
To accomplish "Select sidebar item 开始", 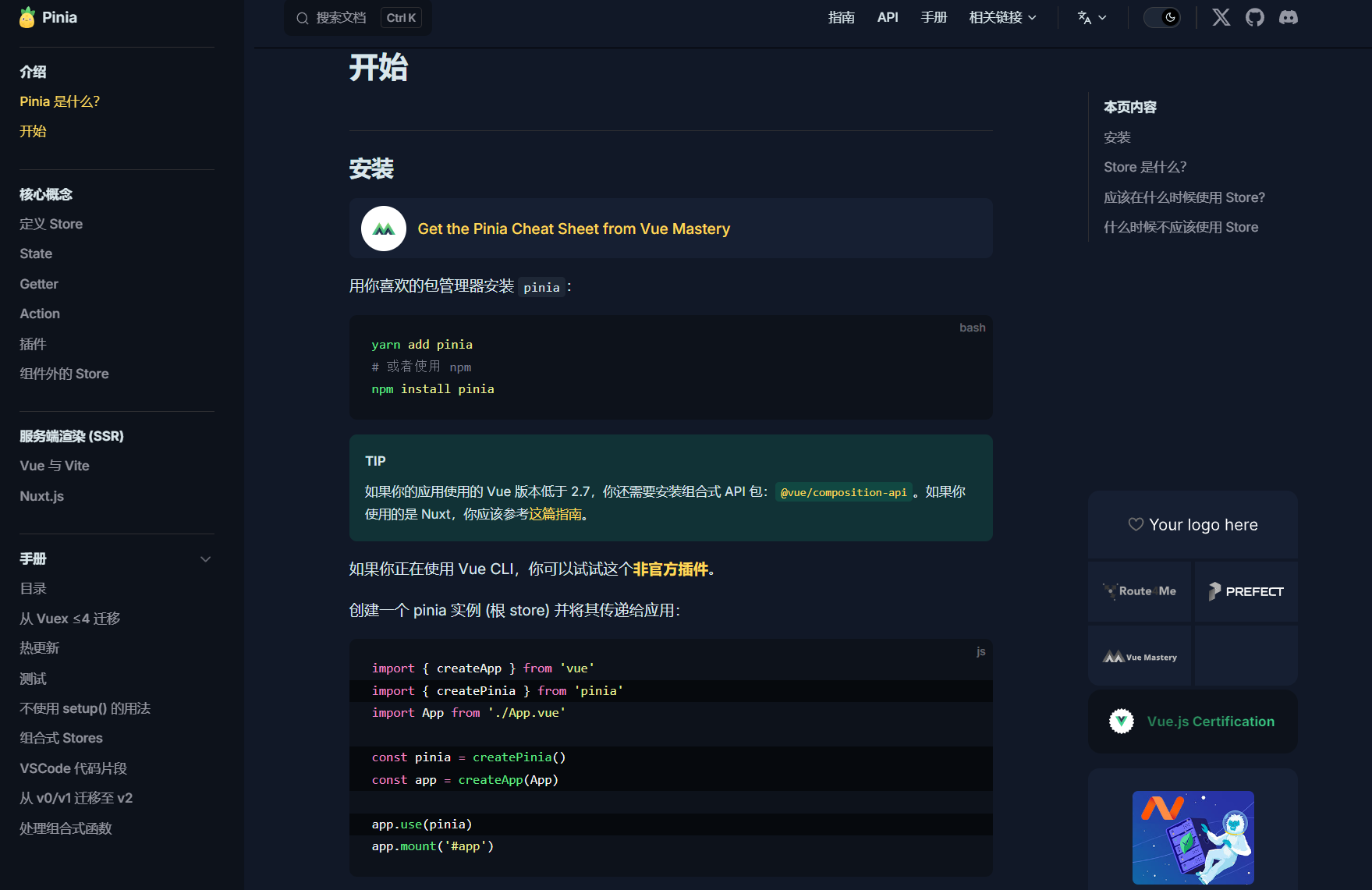I will click(x=33, y=131).
